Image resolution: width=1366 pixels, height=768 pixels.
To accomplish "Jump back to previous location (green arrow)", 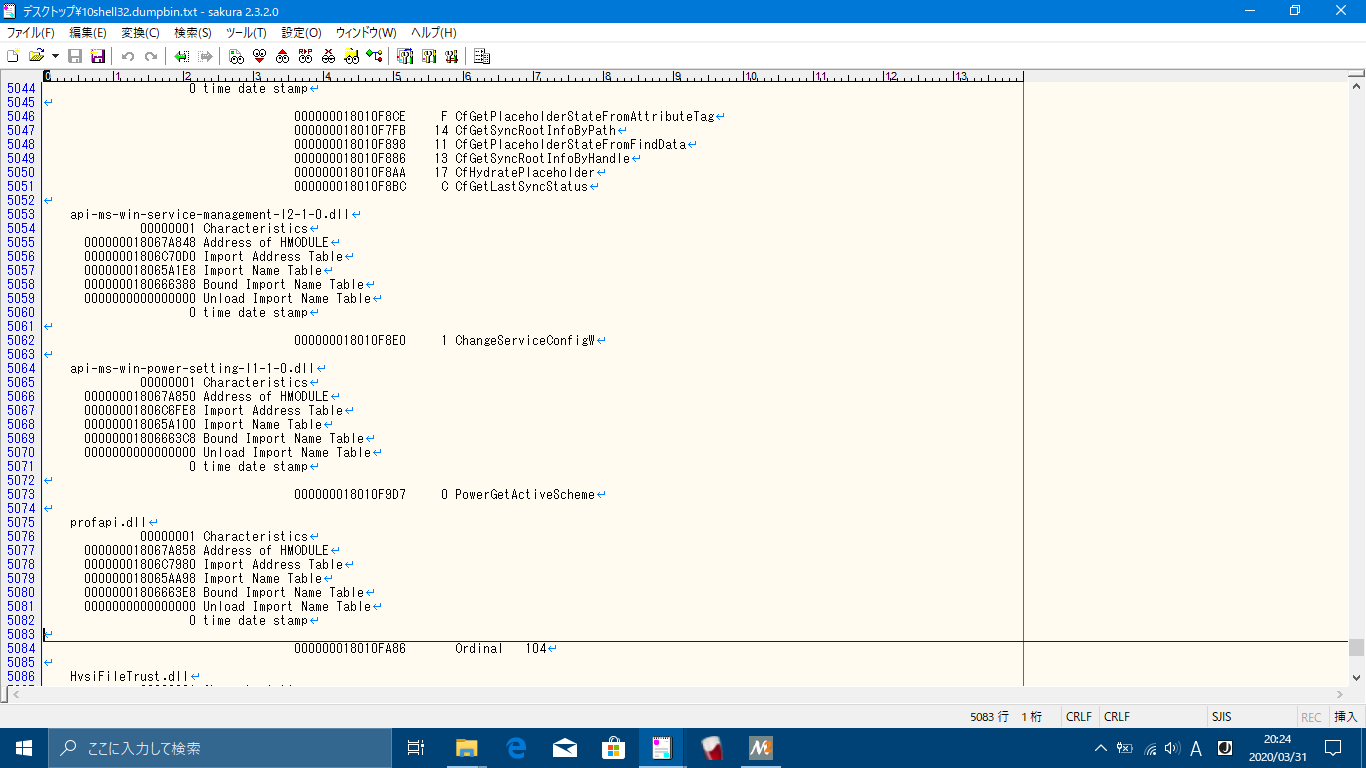I will click(182, 56).
